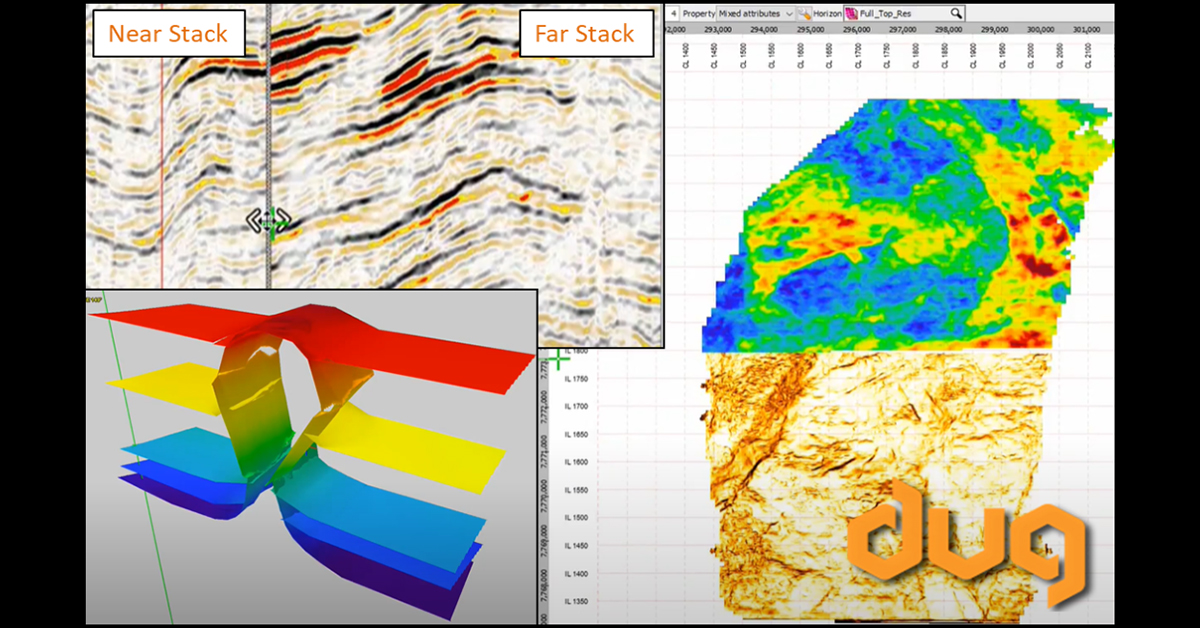Click inside the Full_Top_Res name field
The width and height of the screenshot is (1200, 628).
pos(885,14)
